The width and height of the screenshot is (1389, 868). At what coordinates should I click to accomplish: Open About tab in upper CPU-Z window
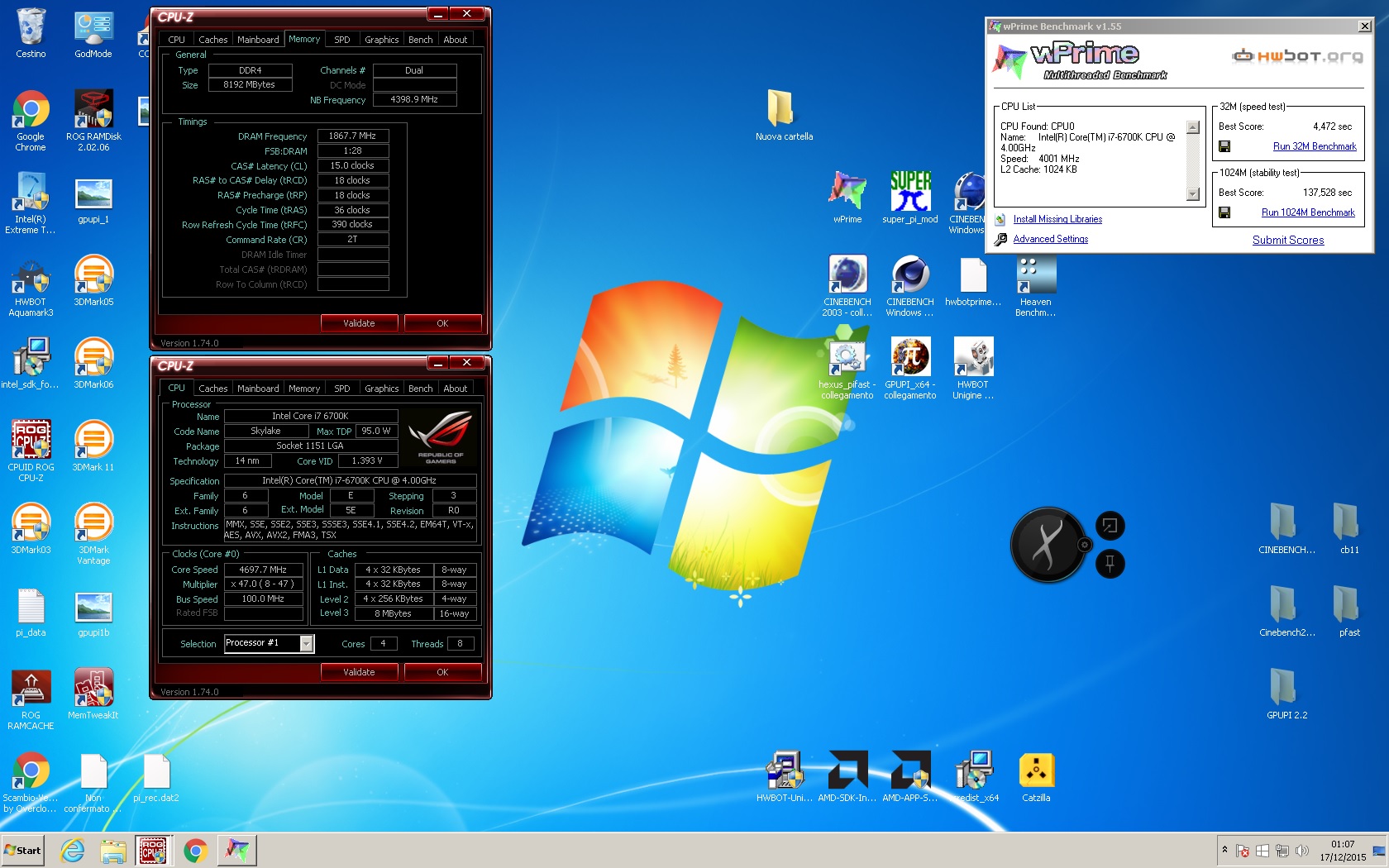point(455,40)
